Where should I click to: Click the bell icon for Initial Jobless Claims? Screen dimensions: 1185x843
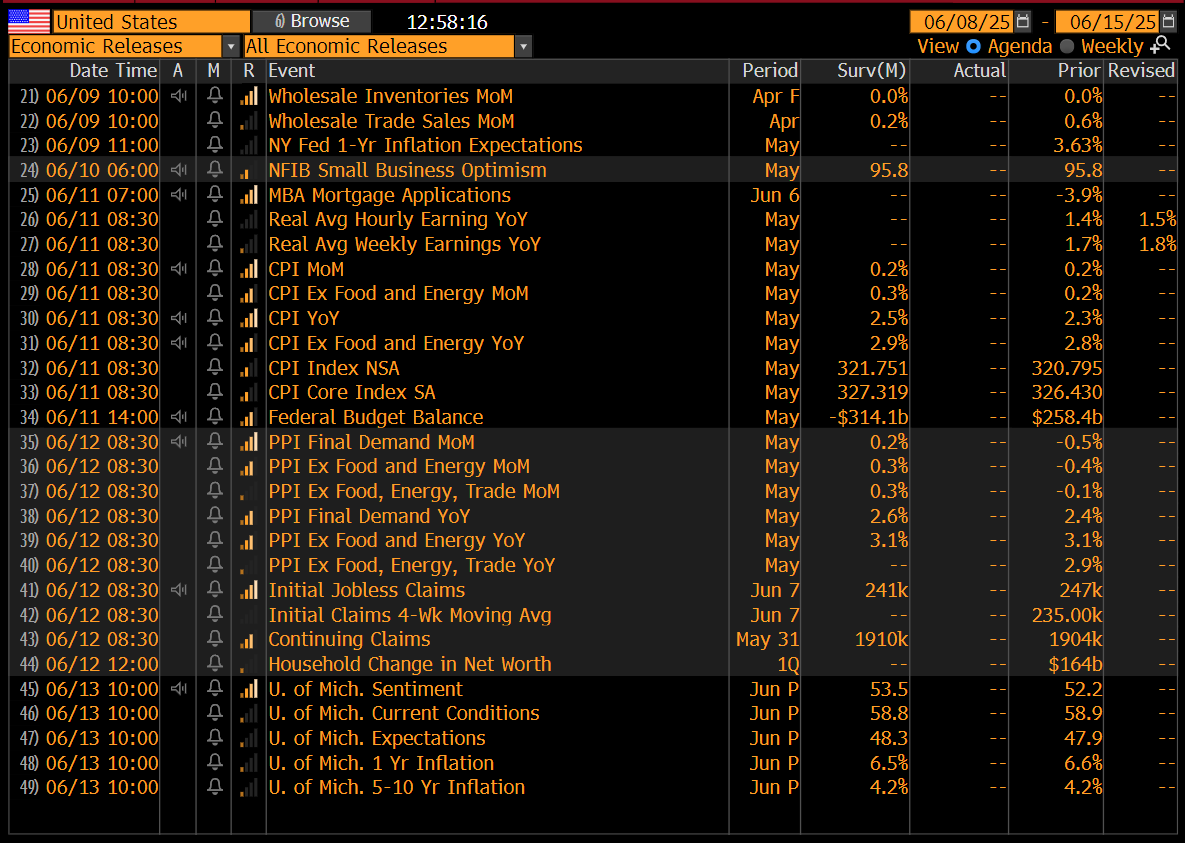pyautogui.click(x=215, y=589)
